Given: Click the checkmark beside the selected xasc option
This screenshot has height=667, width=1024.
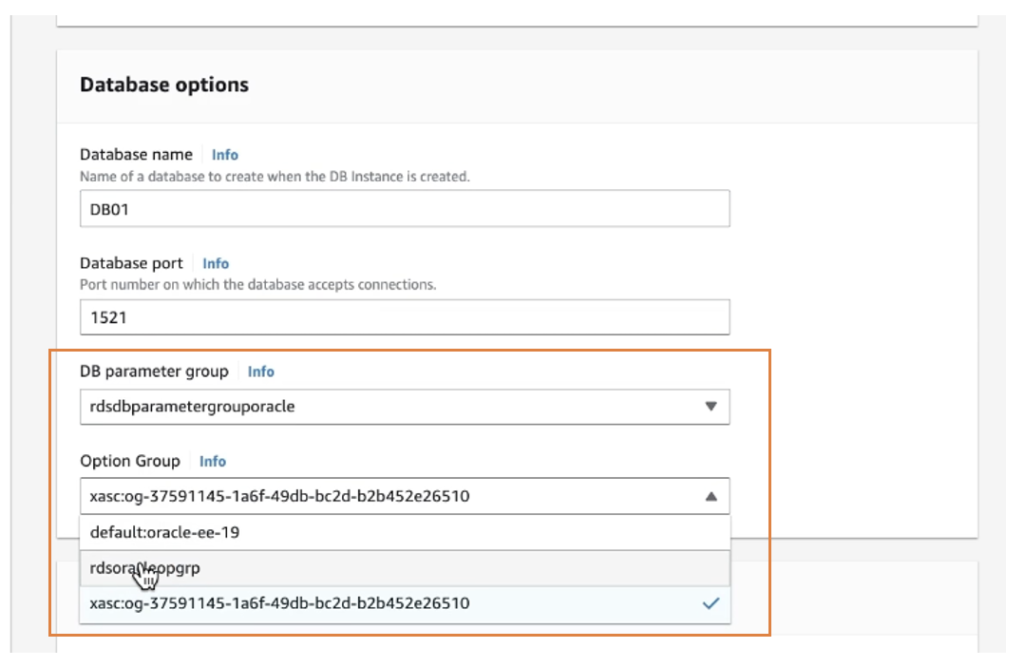Looking at the screenshot, I should coord(711,603).
